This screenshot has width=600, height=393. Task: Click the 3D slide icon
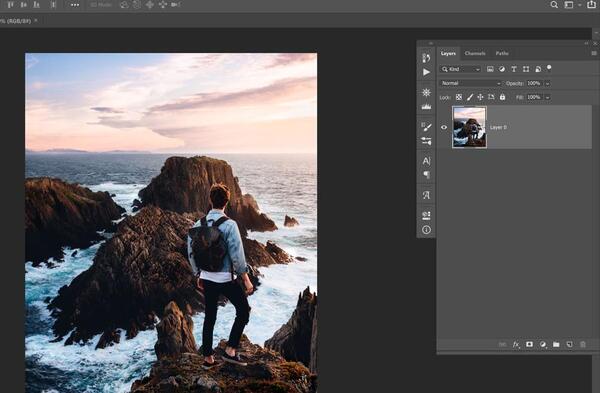pyautogui.click(x=163, y=5)
